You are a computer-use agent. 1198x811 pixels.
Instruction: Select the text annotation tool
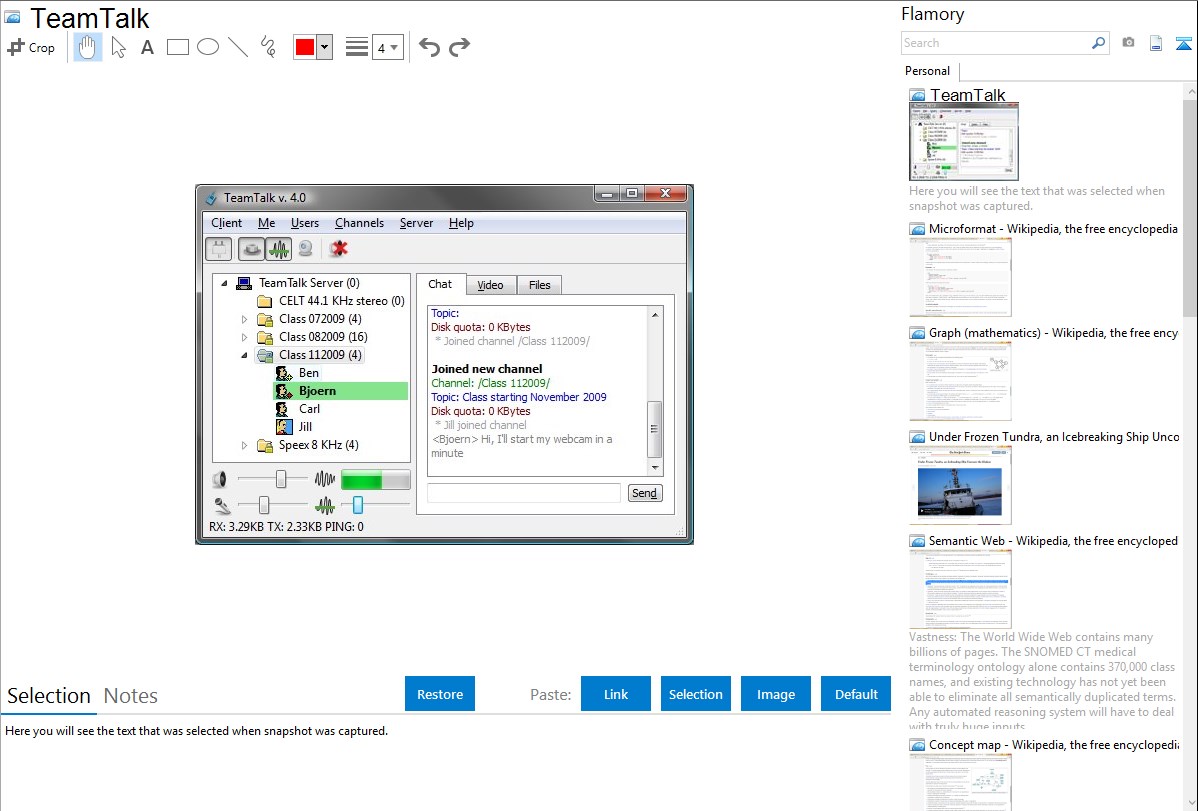[147, 47]
